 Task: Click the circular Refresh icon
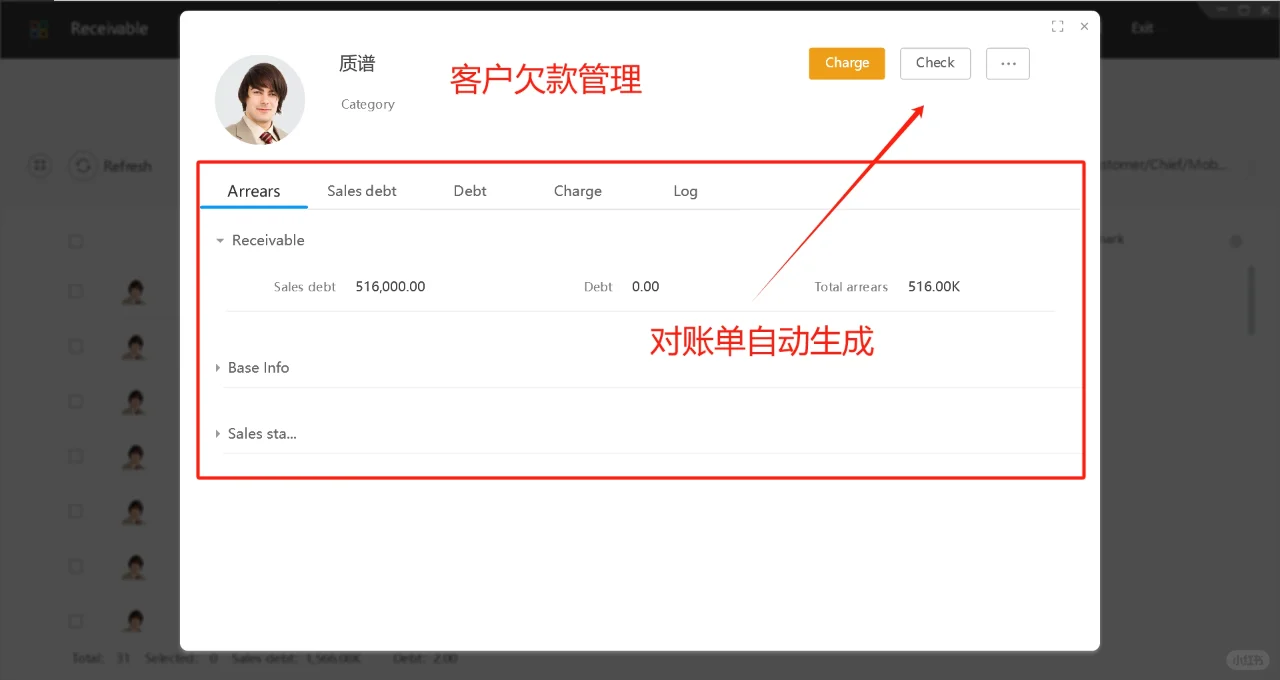pos(83,166)
